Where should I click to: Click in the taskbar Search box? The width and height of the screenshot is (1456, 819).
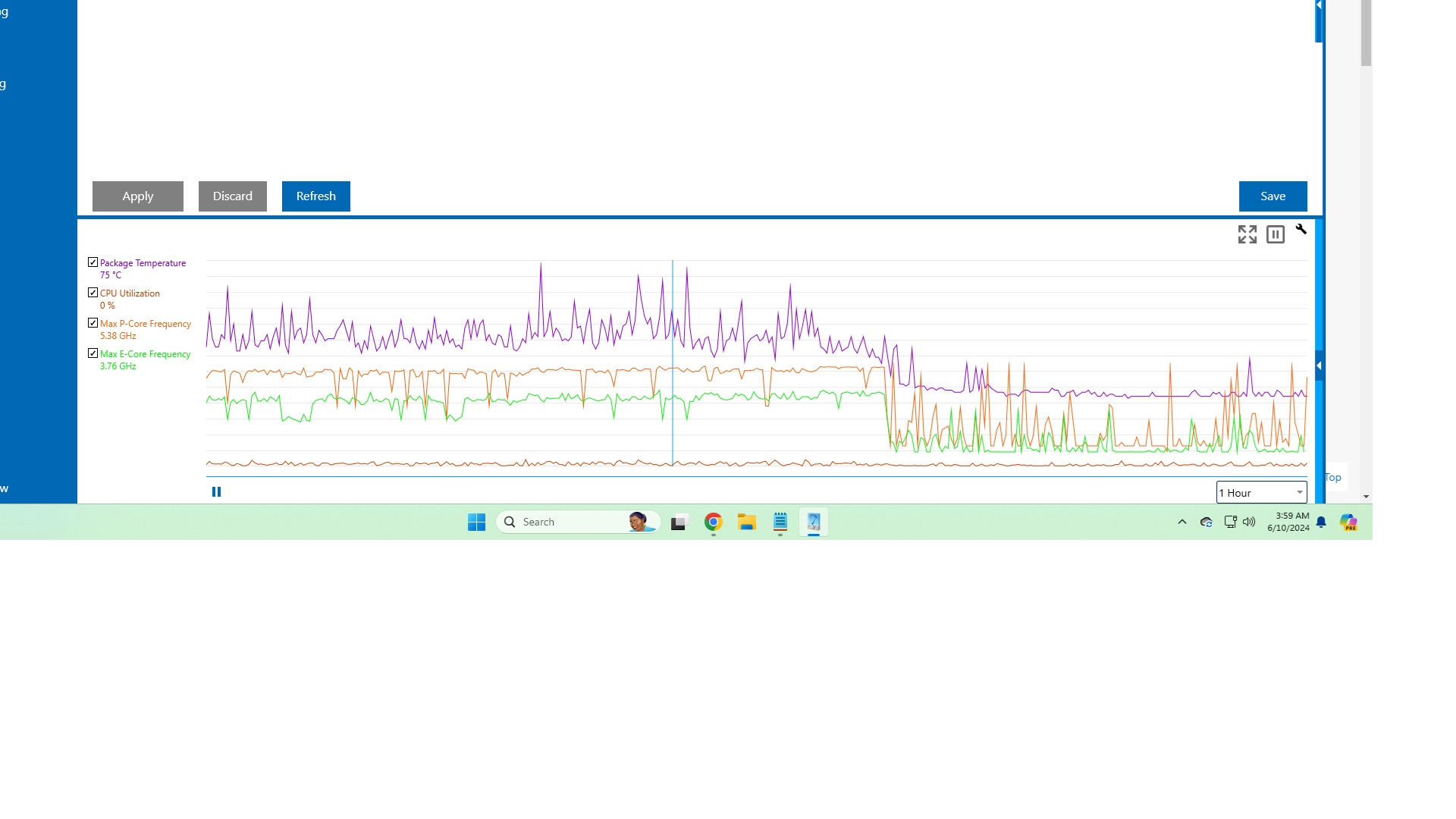click(x=578, y=522)
